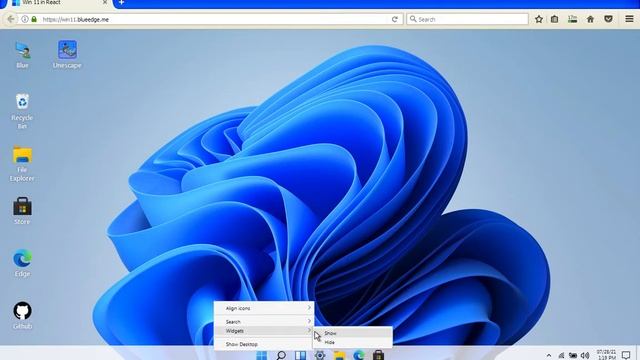Expand Align icons submenu
Image resolution: width=640 pixels, height=360 pixels.
coord(264,309)
